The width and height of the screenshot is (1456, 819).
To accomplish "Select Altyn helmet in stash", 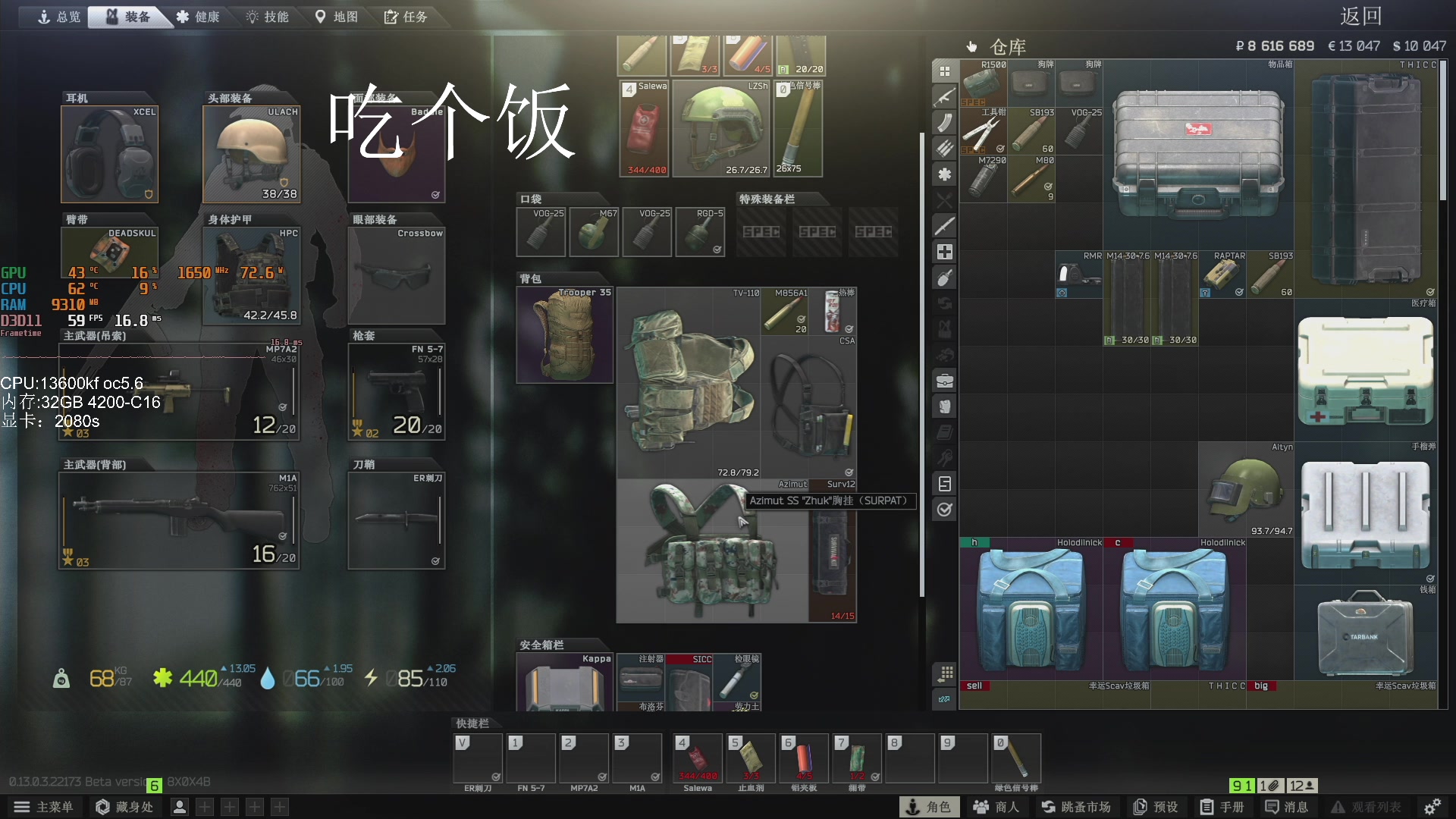I will [x=1246, y=489].
